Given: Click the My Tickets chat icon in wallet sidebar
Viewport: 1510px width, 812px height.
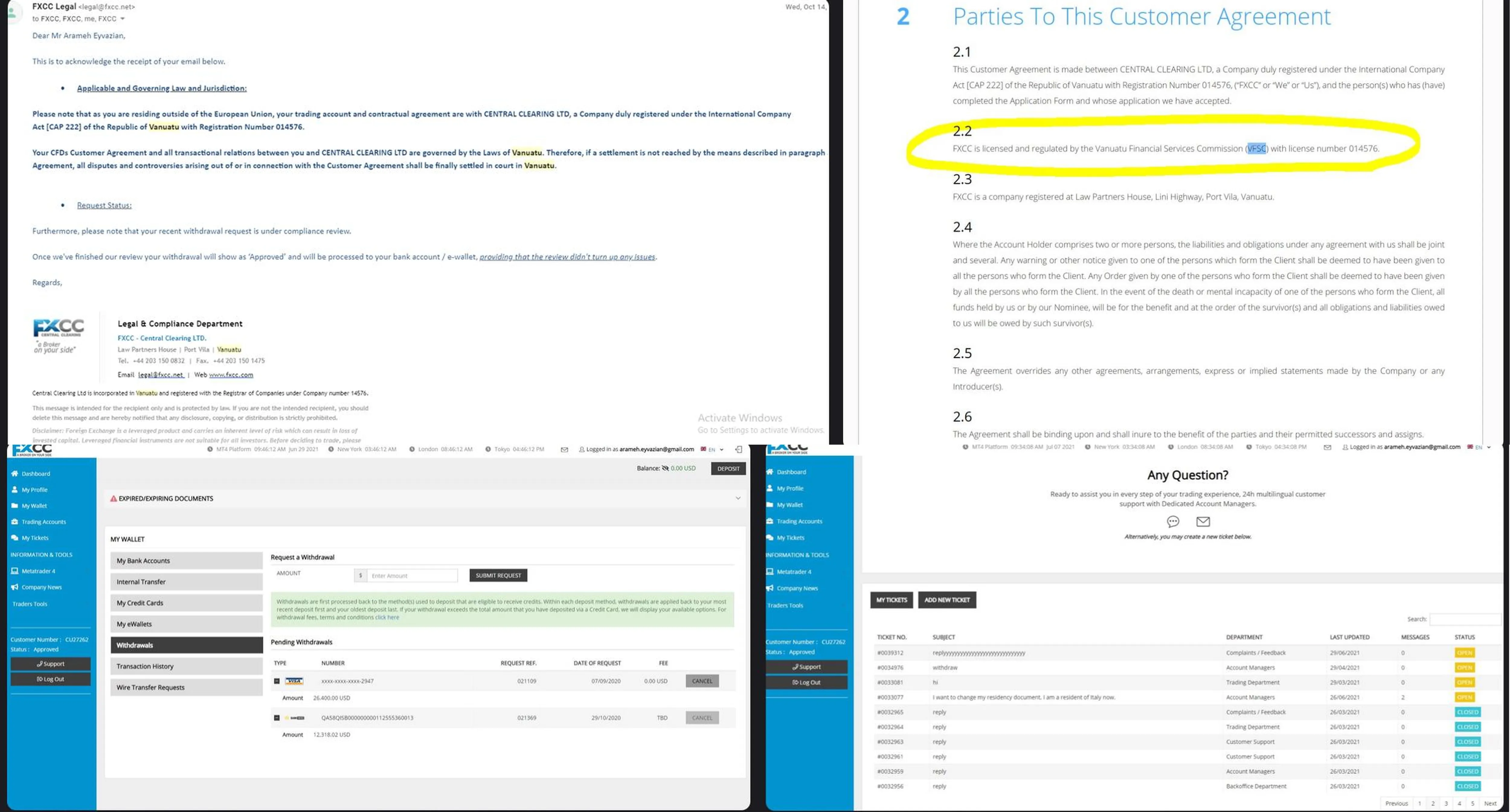Looking at the screenshot, I should (x=15, y=537).
